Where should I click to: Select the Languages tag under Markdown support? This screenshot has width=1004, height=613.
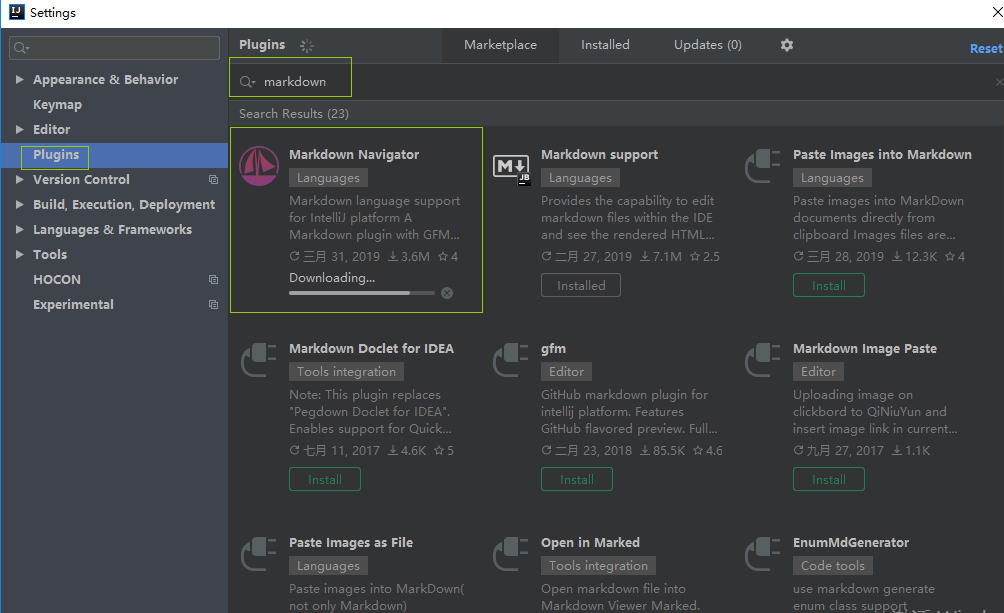[x=580, y=177]
